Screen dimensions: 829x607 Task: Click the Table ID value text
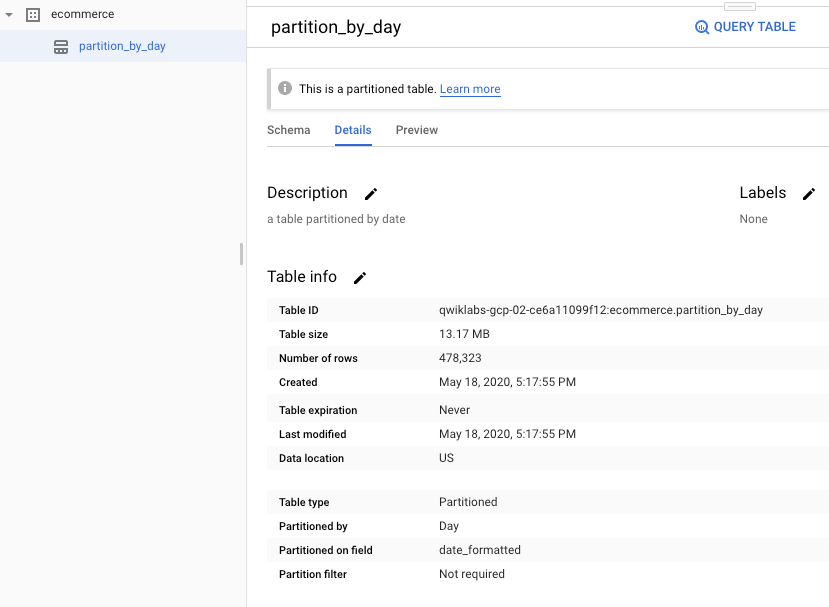click(x=600, y=310)
